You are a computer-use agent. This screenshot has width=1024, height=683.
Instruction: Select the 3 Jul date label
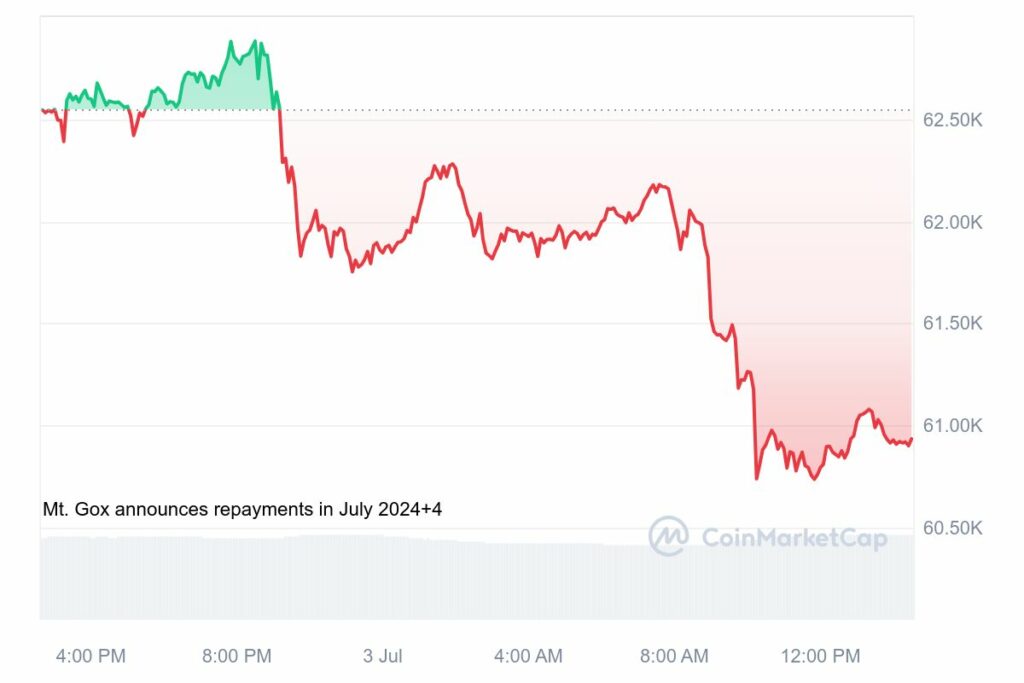point(382,657)
